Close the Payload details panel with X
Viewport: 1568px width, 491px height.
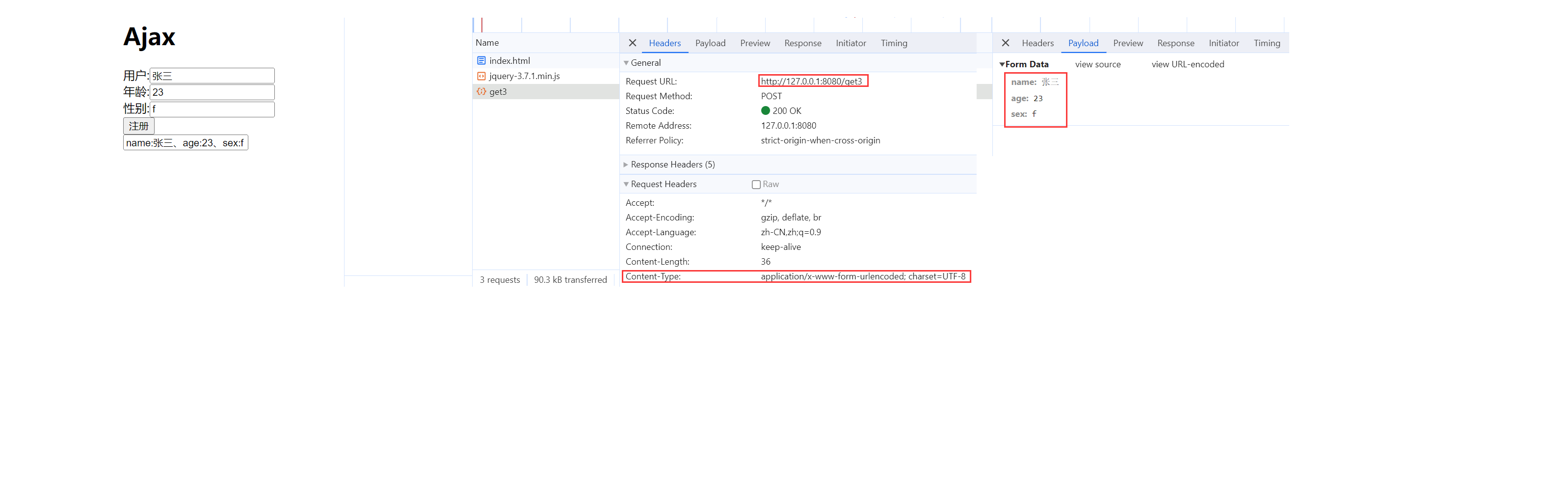(1005, 43)
